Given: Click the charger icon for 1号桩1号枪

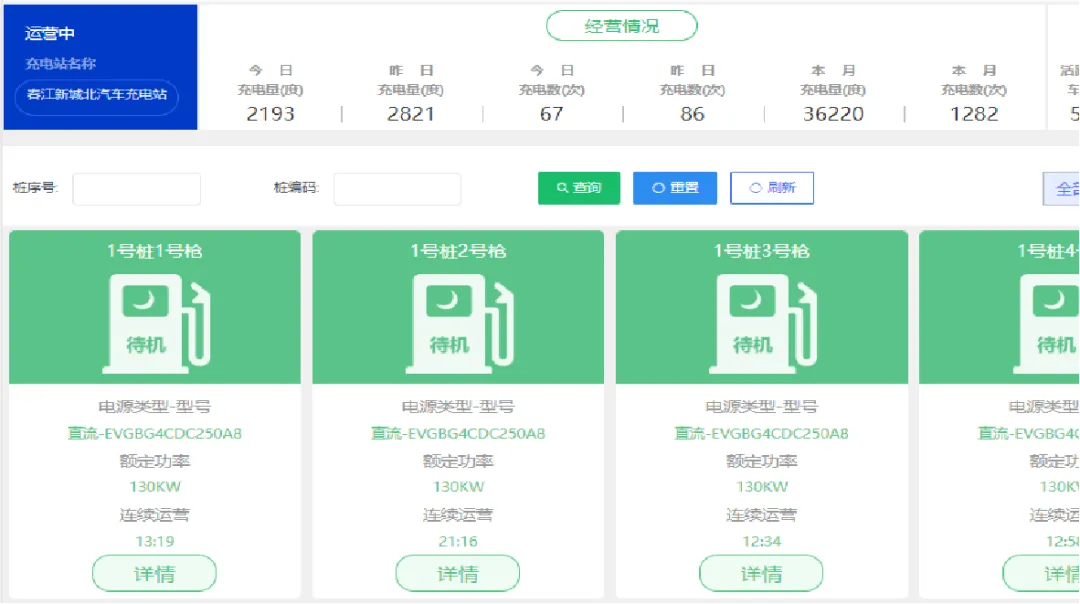Looking at the screenshot, I should click(x=156, y=324).
